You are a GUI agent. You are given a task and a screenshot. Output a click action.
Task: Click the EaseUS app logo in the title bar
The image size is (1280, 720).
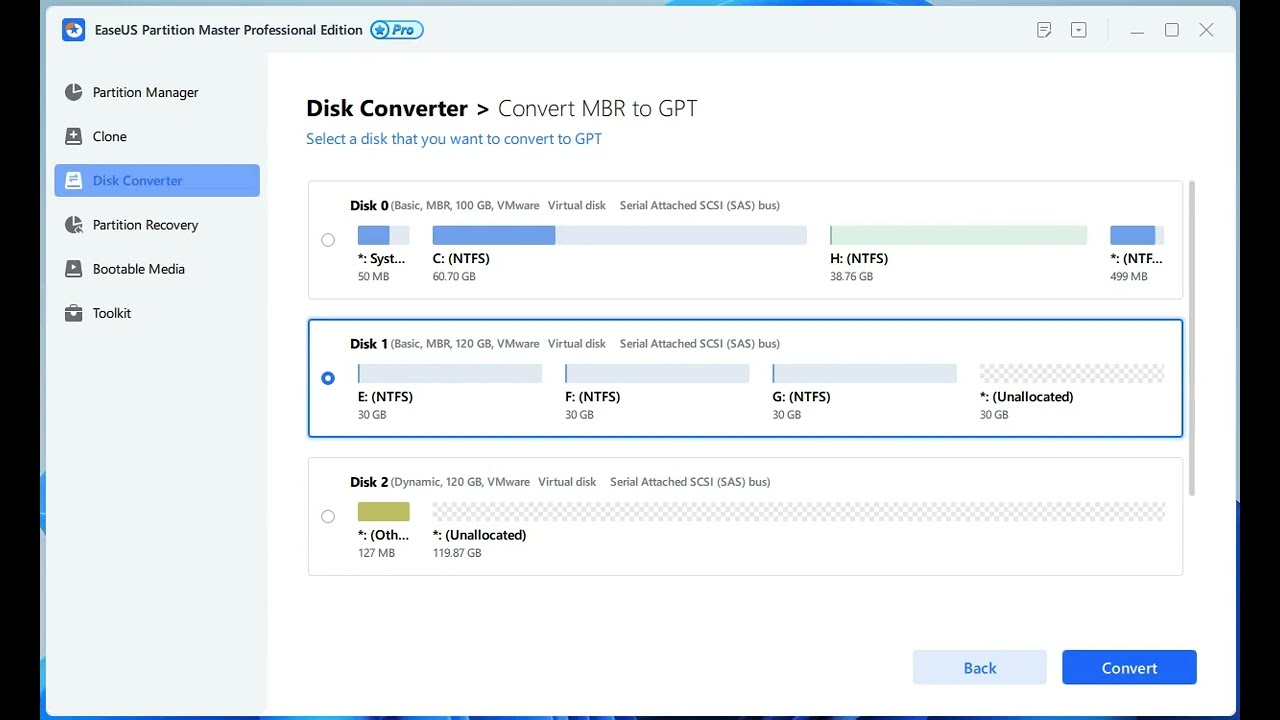[73, 30]
